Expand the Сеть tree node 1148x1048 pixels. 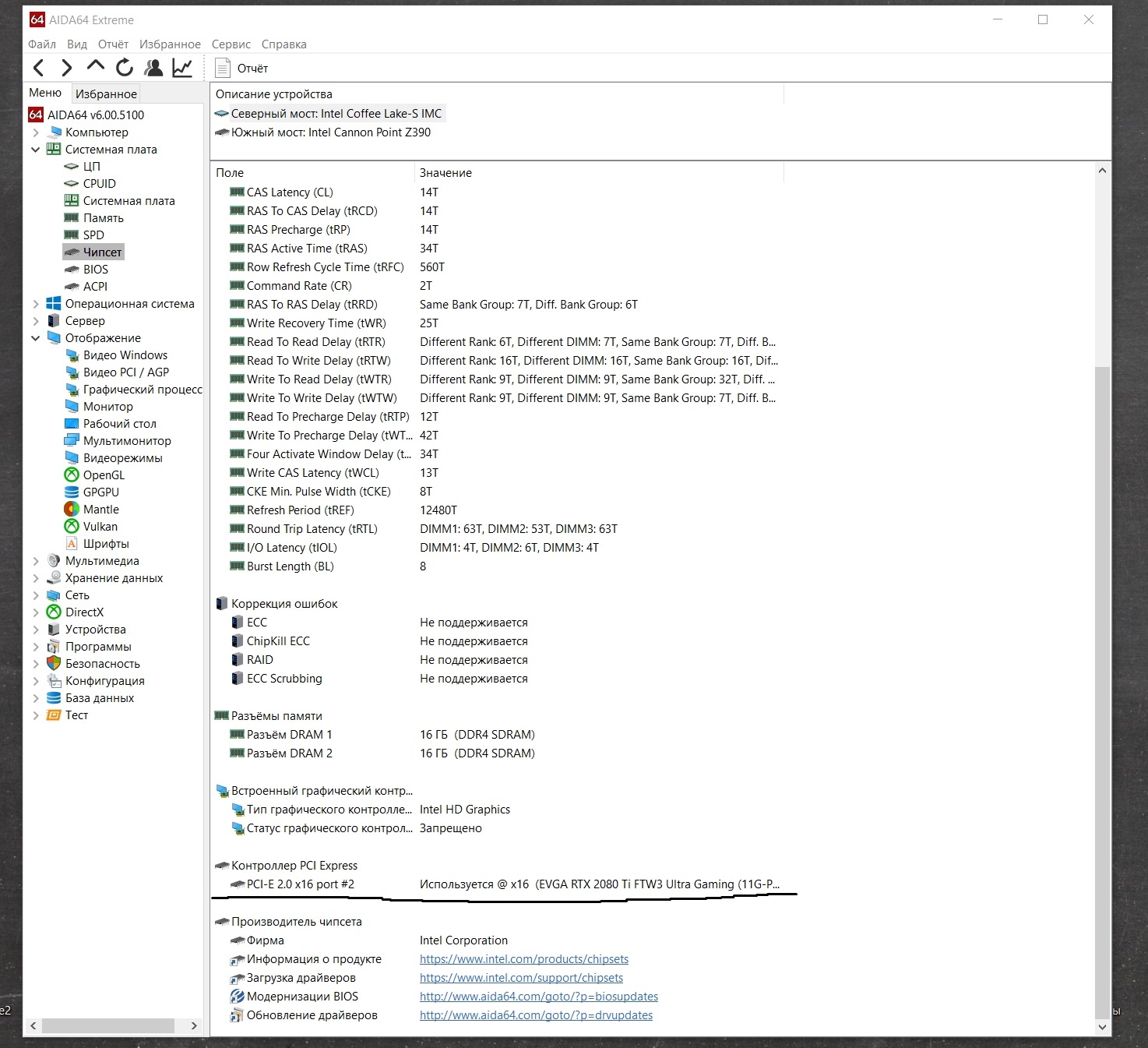coord(36,595)
